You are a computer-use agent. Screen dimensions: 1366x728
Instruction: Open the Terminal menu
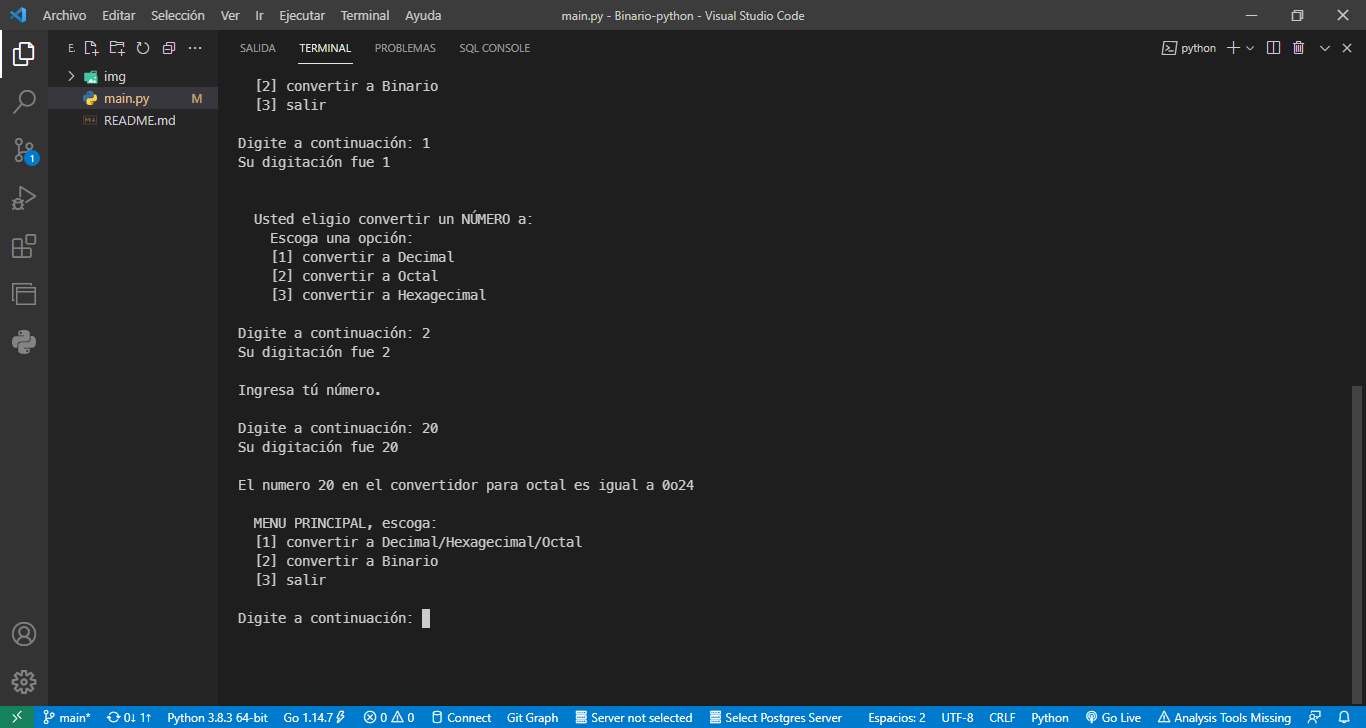(365, 15)
